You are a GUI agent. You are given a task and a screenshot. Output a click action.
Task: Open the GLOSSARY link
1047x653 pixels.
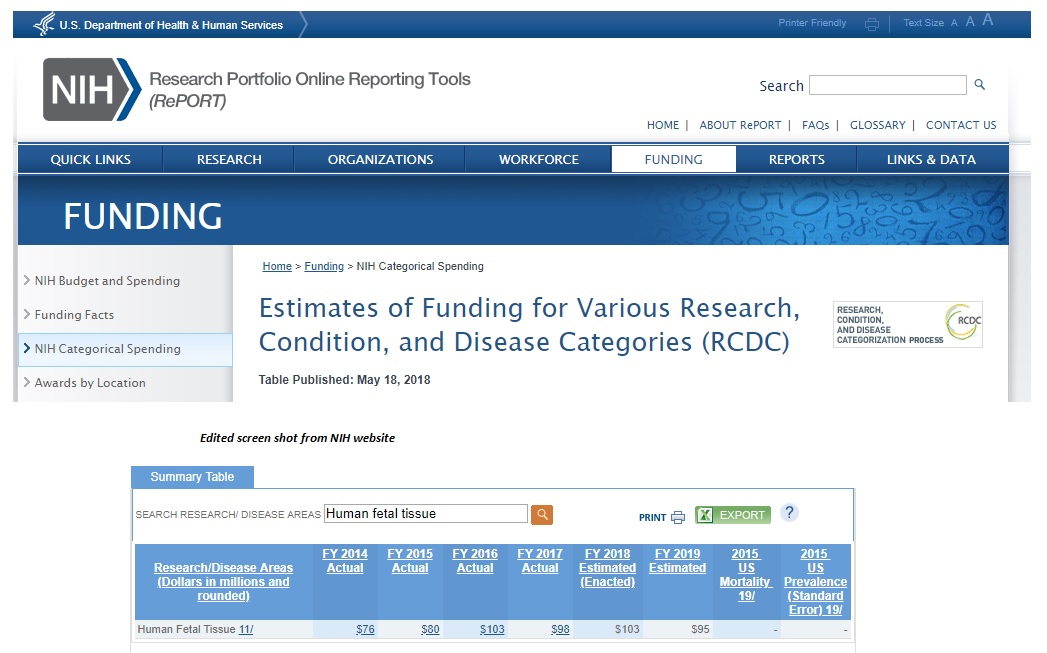[x=877, y=125]
